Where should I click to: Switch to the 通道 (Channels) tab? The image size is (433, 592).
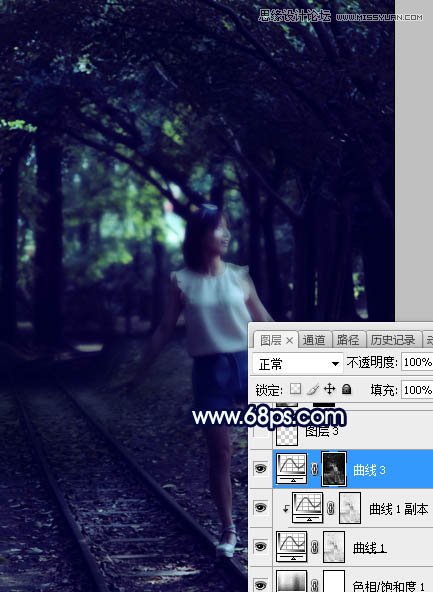click(x=314, y=340)
